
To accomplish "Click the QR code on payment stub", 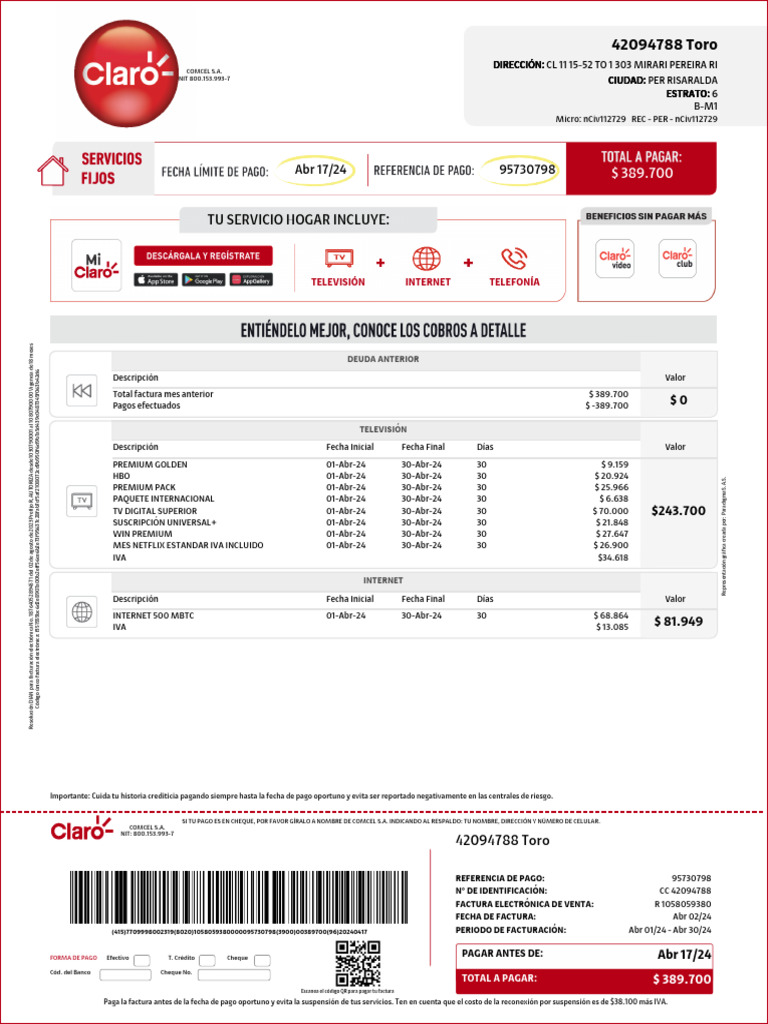I will tap(358, 963).
